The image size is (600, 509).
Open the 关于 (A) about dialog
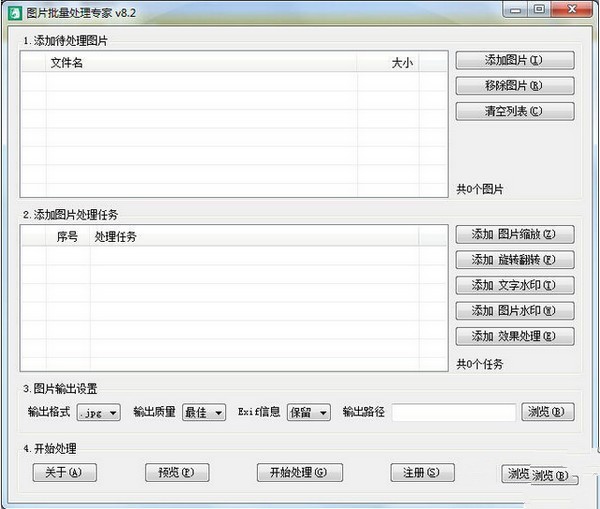(64, 472)
